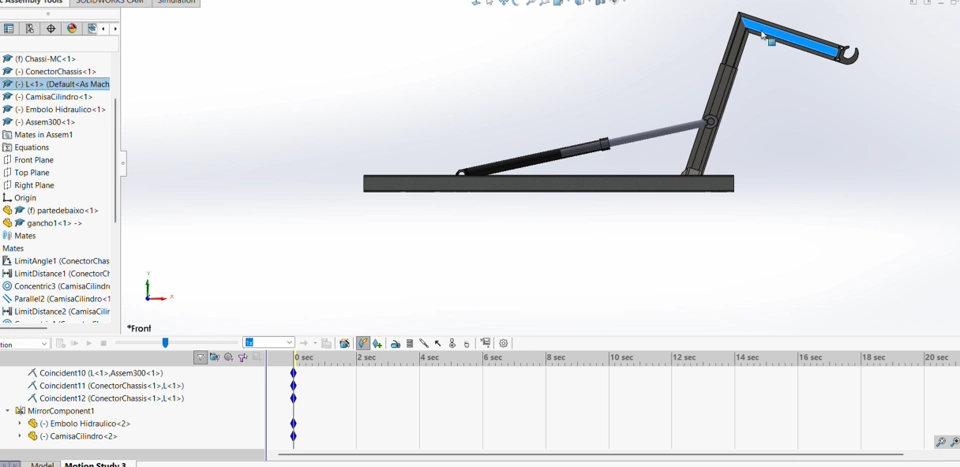Click the playback time slider handle
This screenshot has width=960, height=467.
[165, 343]
